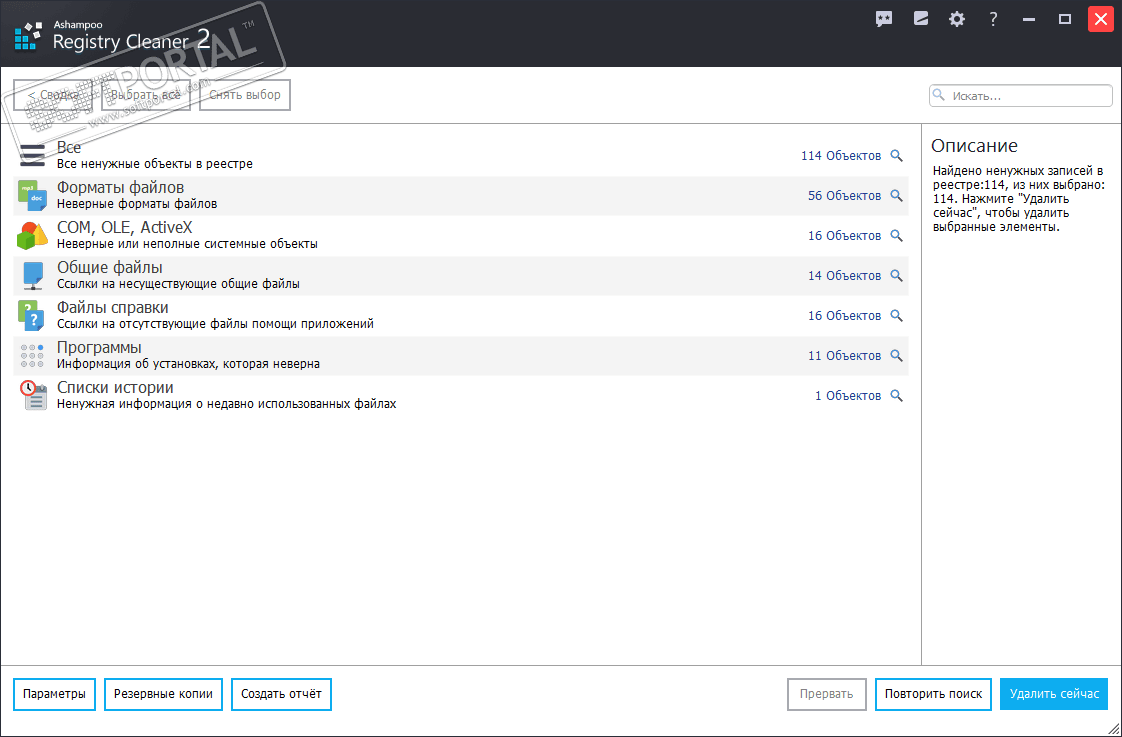Click the window resize grip corner
1122x737 pixels.
[x=1114, y=729]
